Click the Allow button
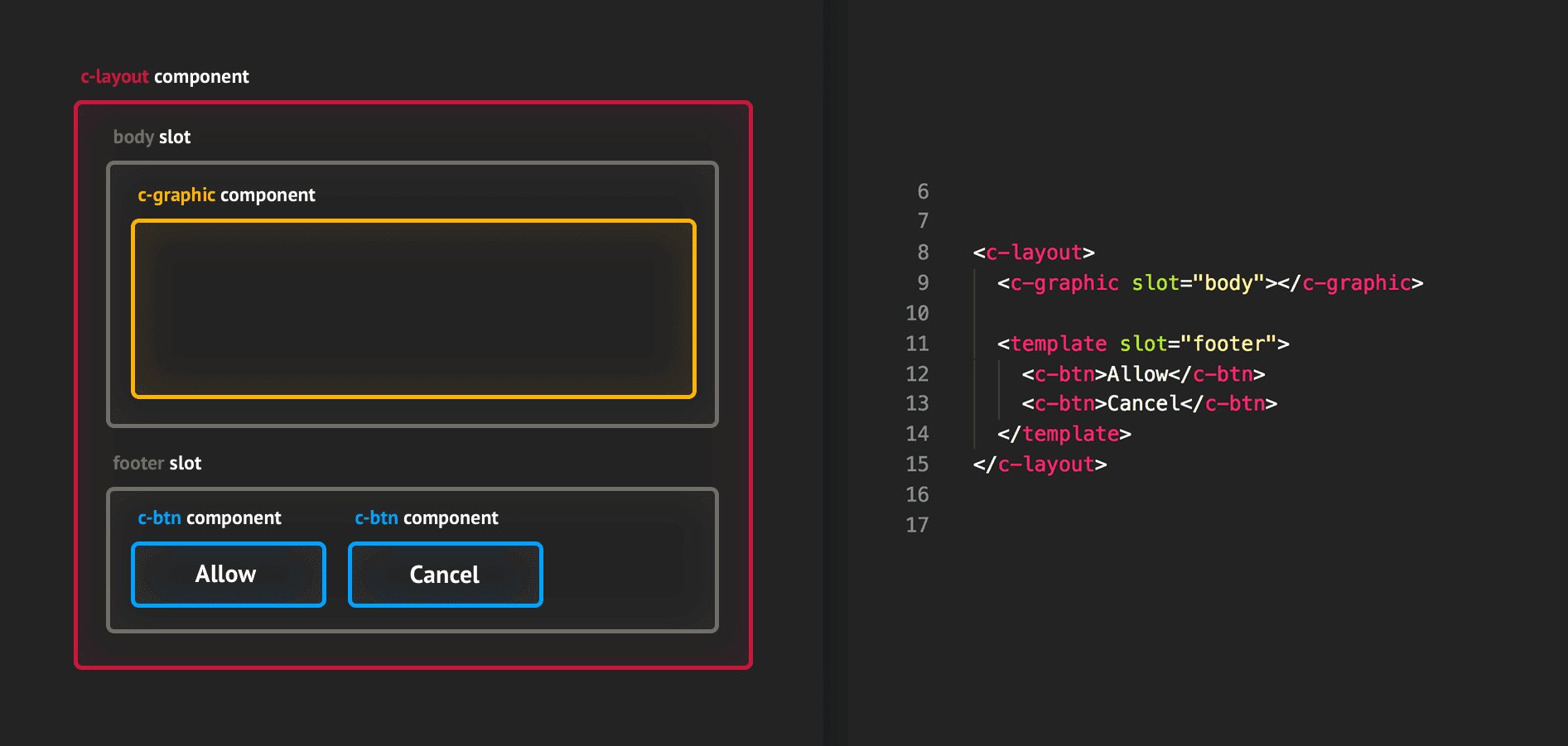The width and height of the screenshot is (1568, 746). (228, 574)
